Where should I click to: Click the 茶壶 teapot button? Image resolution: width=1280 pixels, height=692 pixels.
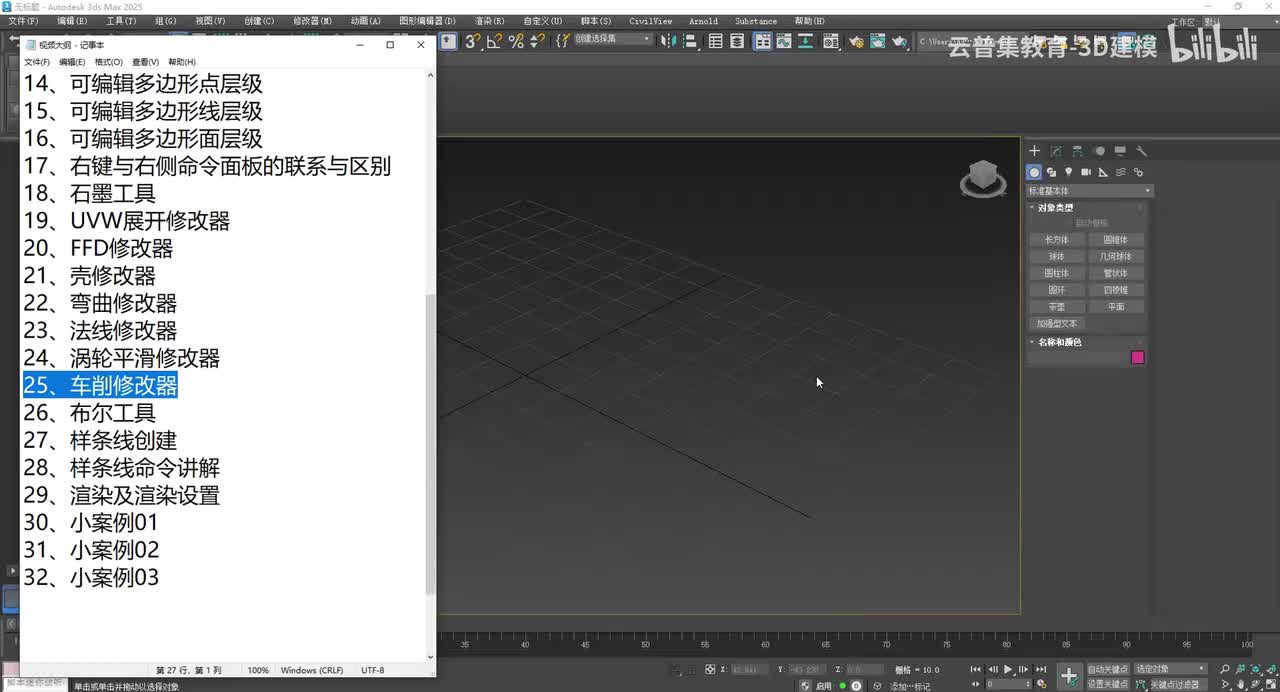(1057, 307)
